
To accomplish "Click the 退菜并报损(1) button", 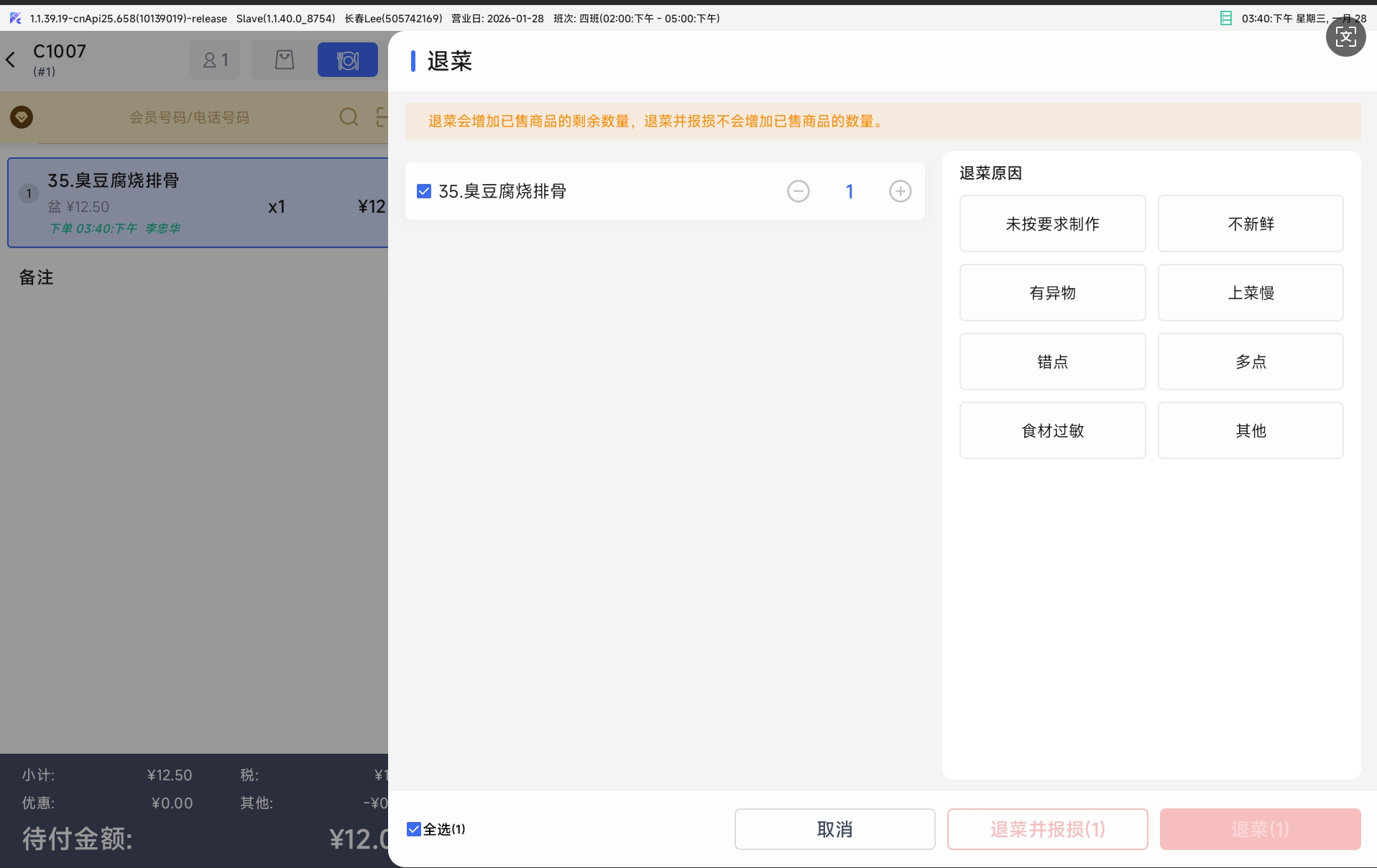I will [x=1047, y=829].
